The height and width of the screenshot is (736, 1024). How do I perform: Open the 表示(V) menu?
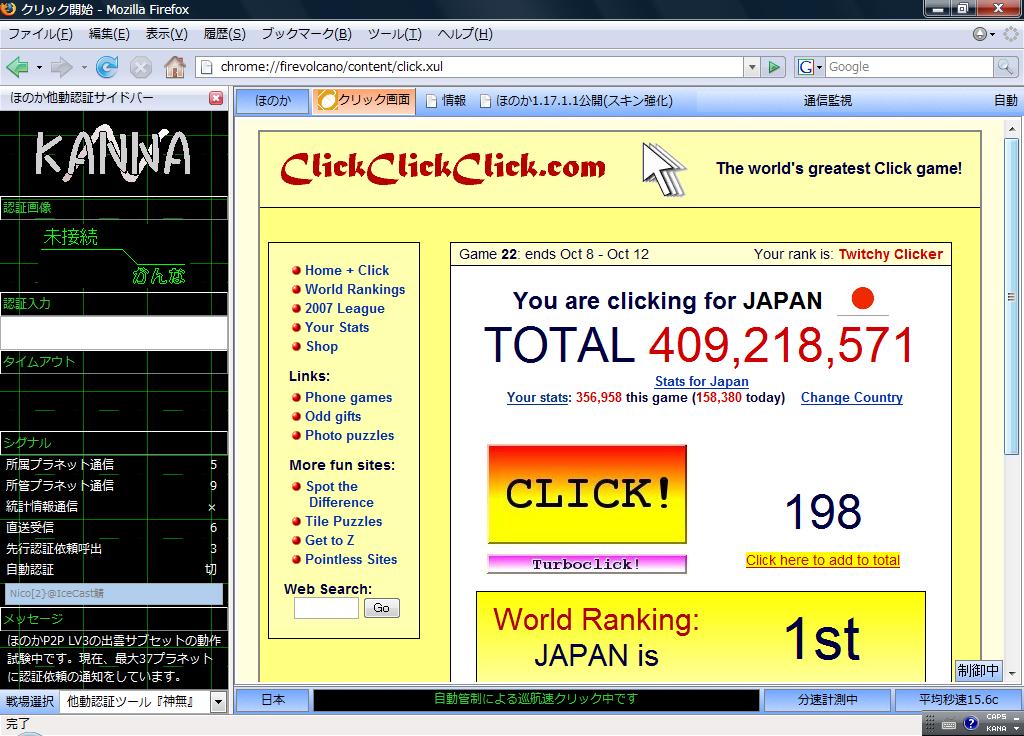tap(167, 34)
